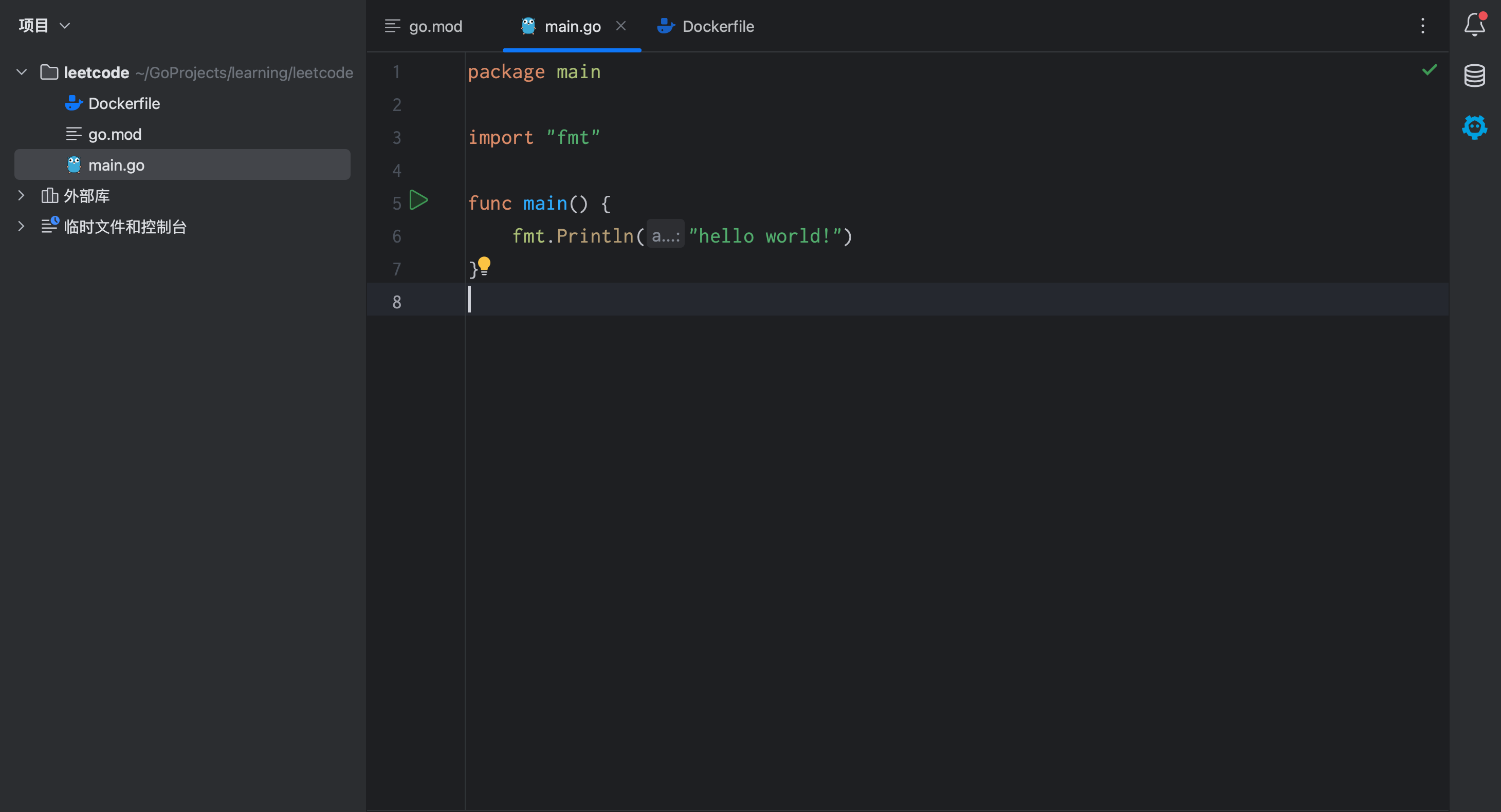Viewport: 1501px width, 812px height.
Task: Switch to the go.mod tab
Action: coord(435,26)
